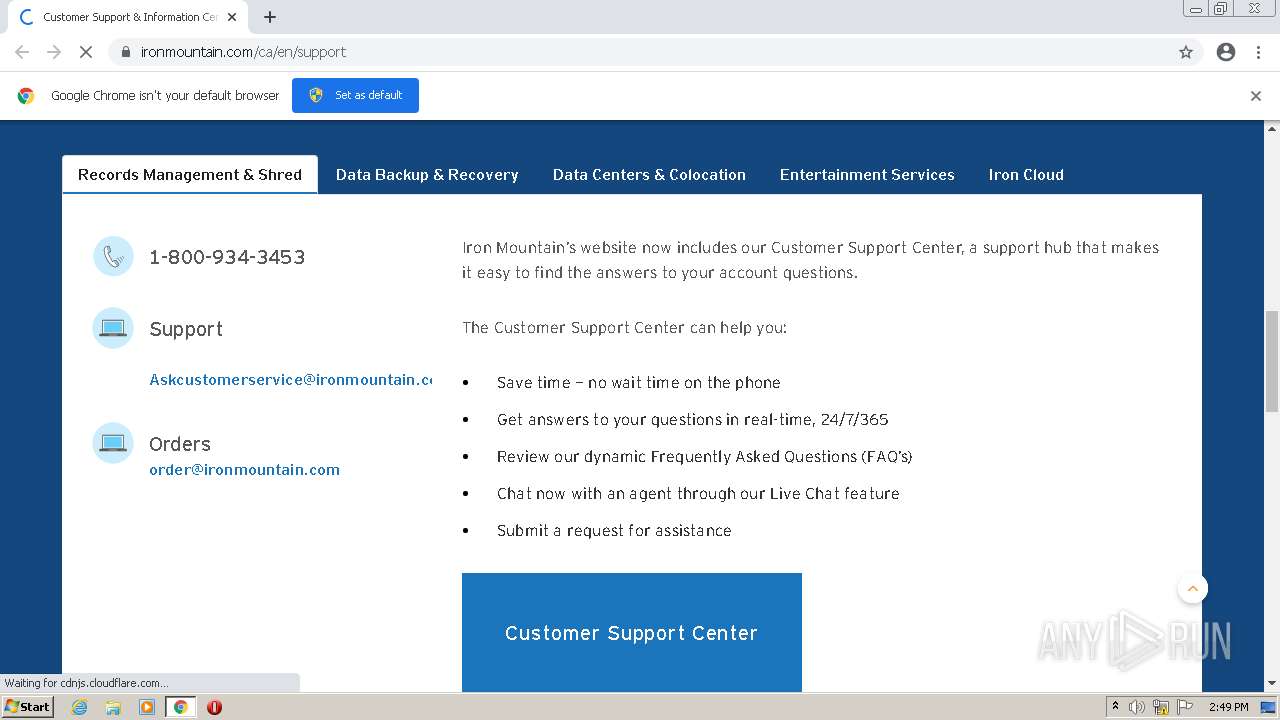This screenshot has height=720, width=1280.
Task: Click the scrollbar up arrow
Action: coord(1272,129)
